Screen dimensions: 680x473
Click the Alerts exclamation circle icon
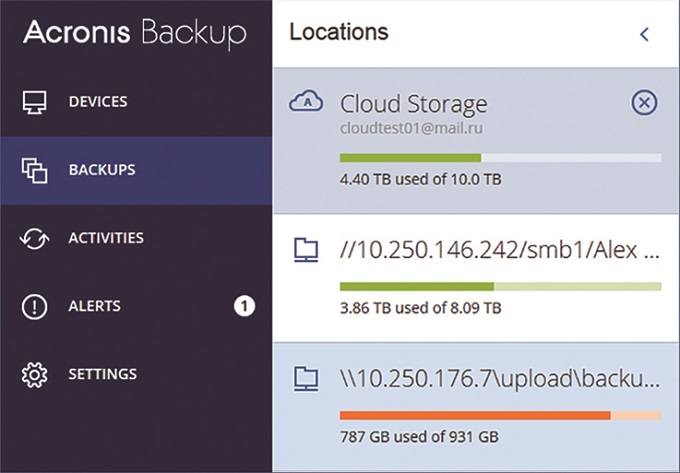[35, 307]
